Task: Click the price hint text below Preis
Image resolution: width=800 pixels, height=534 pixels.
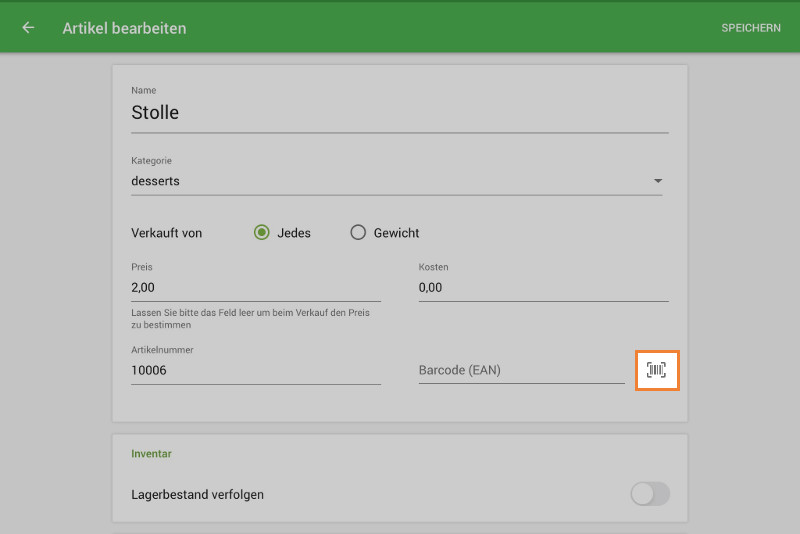Action: tap(250, 318)
